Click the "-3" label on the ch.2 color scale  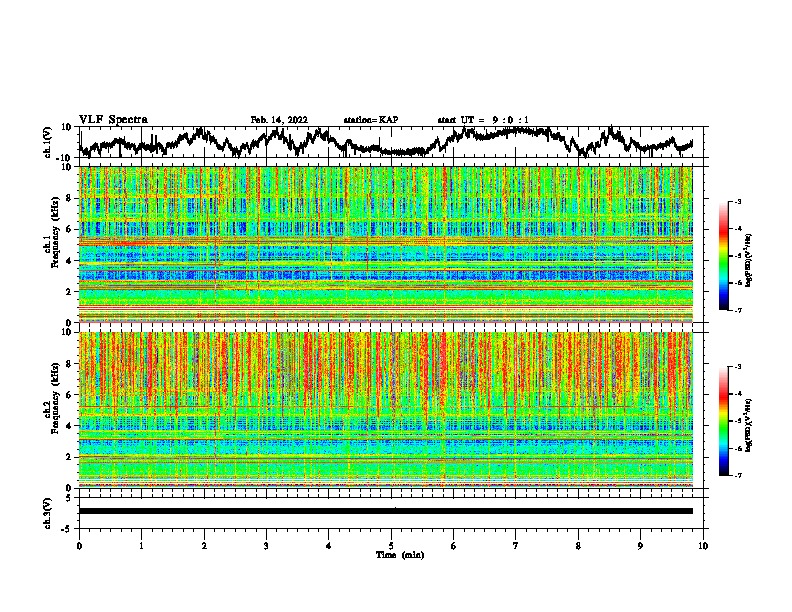click(737, 367)
